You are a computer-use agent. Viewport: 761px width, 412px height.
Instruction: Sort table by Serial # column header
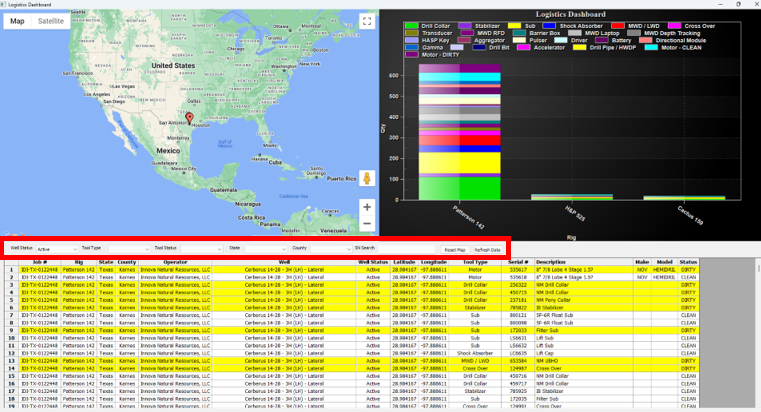(x=517, y=262)
